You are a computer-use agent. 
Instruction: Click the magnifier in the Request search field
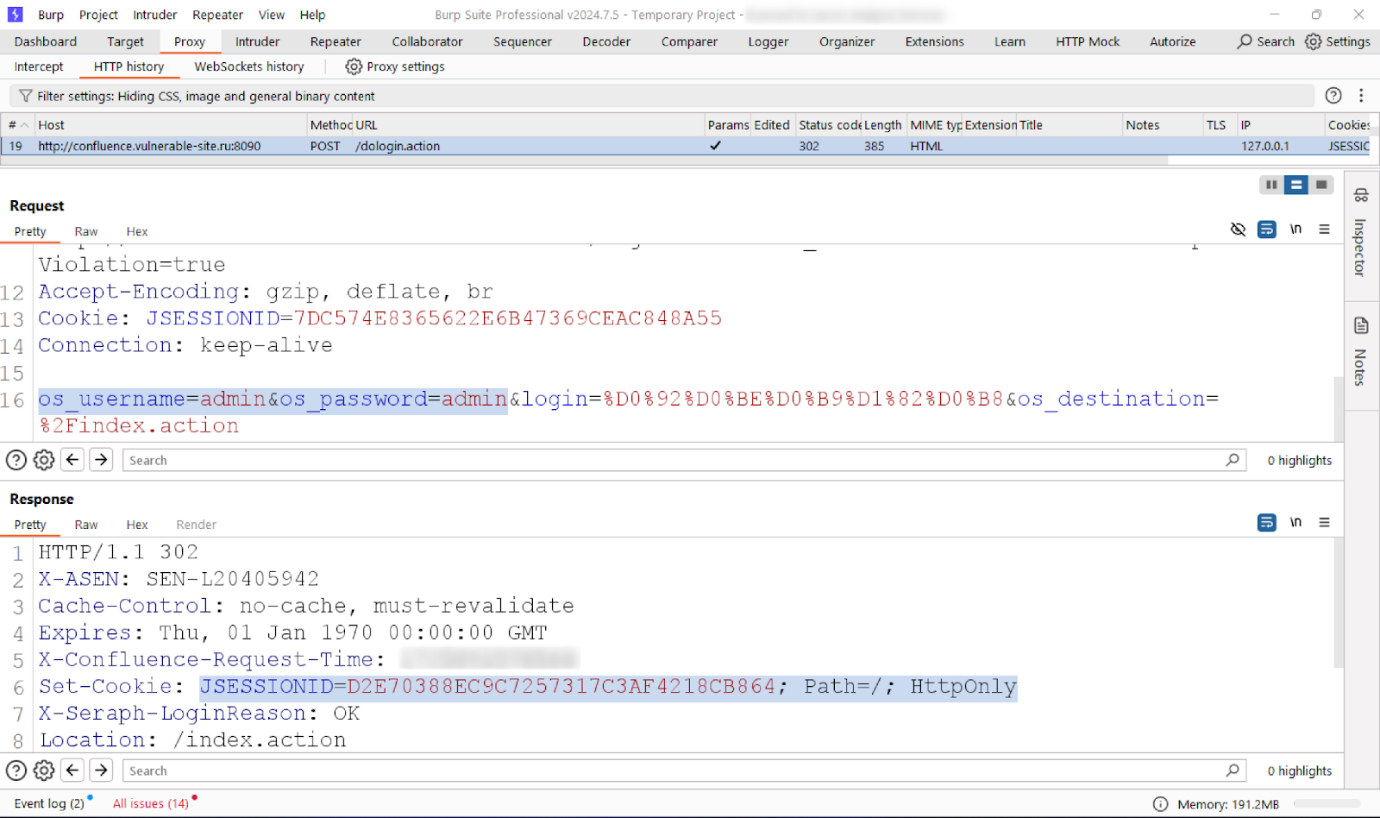click(x=1233, y=460)
